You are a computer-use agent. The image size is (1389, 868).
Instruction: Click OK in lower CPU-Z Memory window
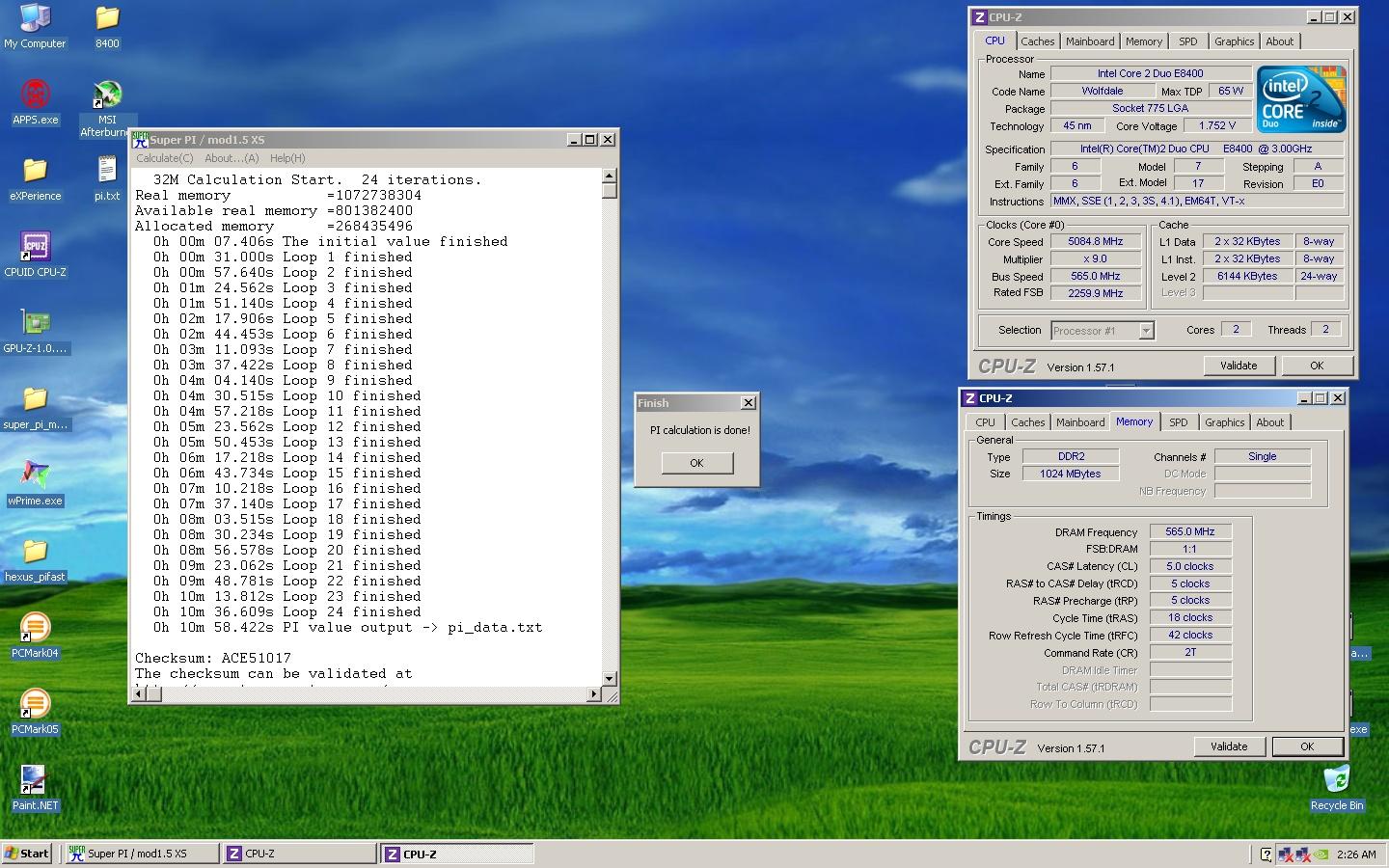1307,746
